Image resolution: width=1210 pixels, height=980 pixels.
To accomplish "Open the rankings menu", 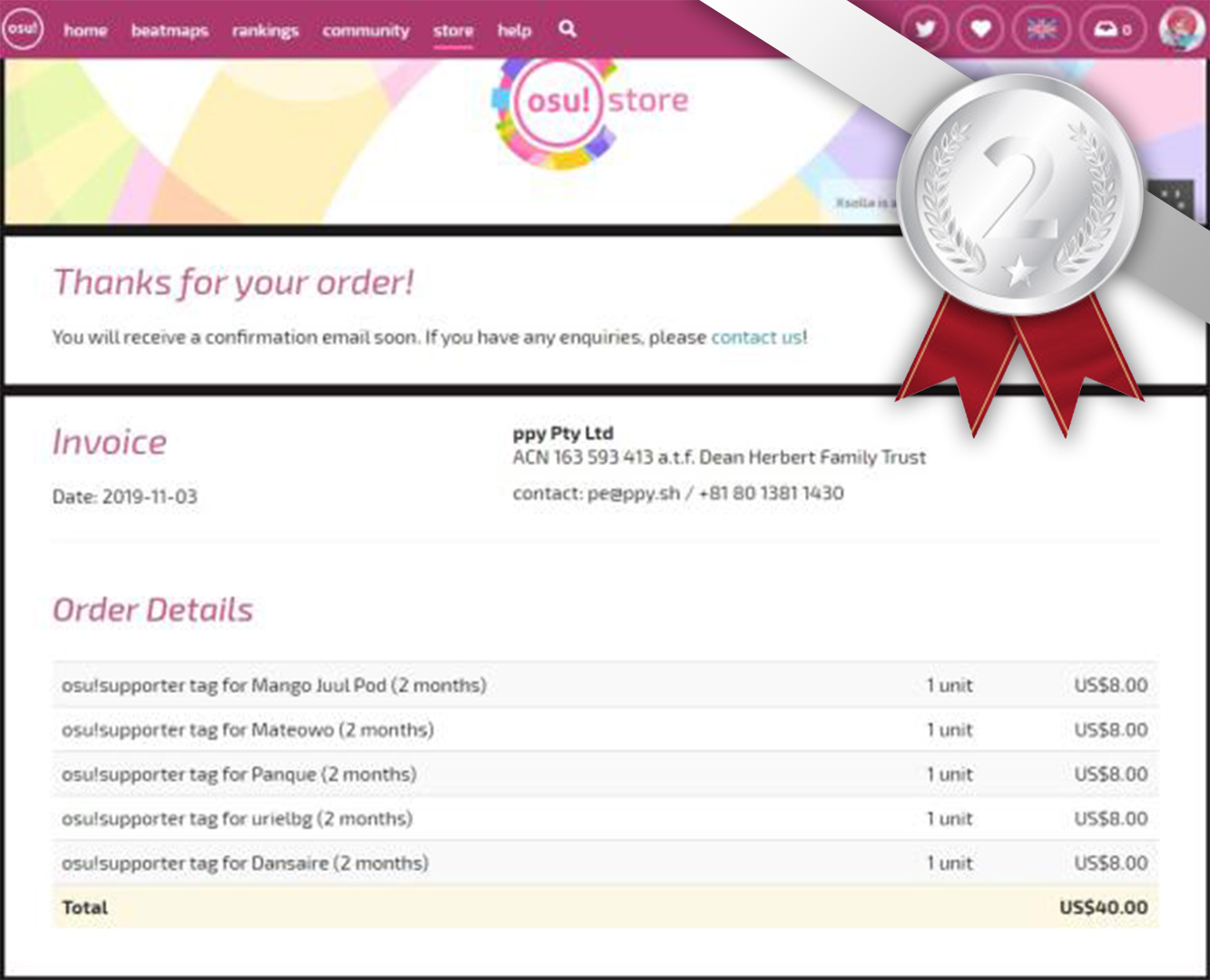I will pos(265,30).
